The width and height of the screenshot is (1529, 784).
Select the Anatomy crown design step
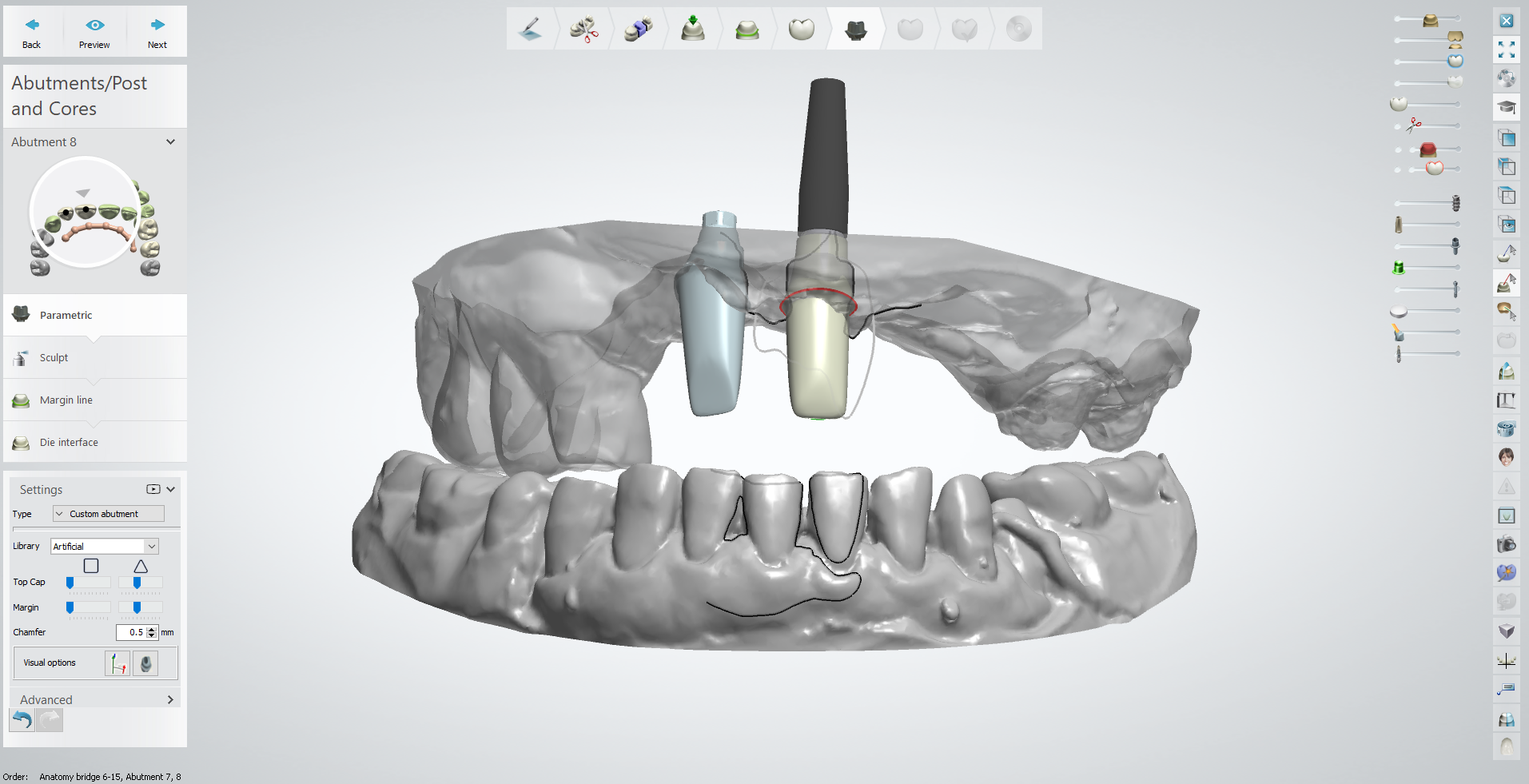802,29
